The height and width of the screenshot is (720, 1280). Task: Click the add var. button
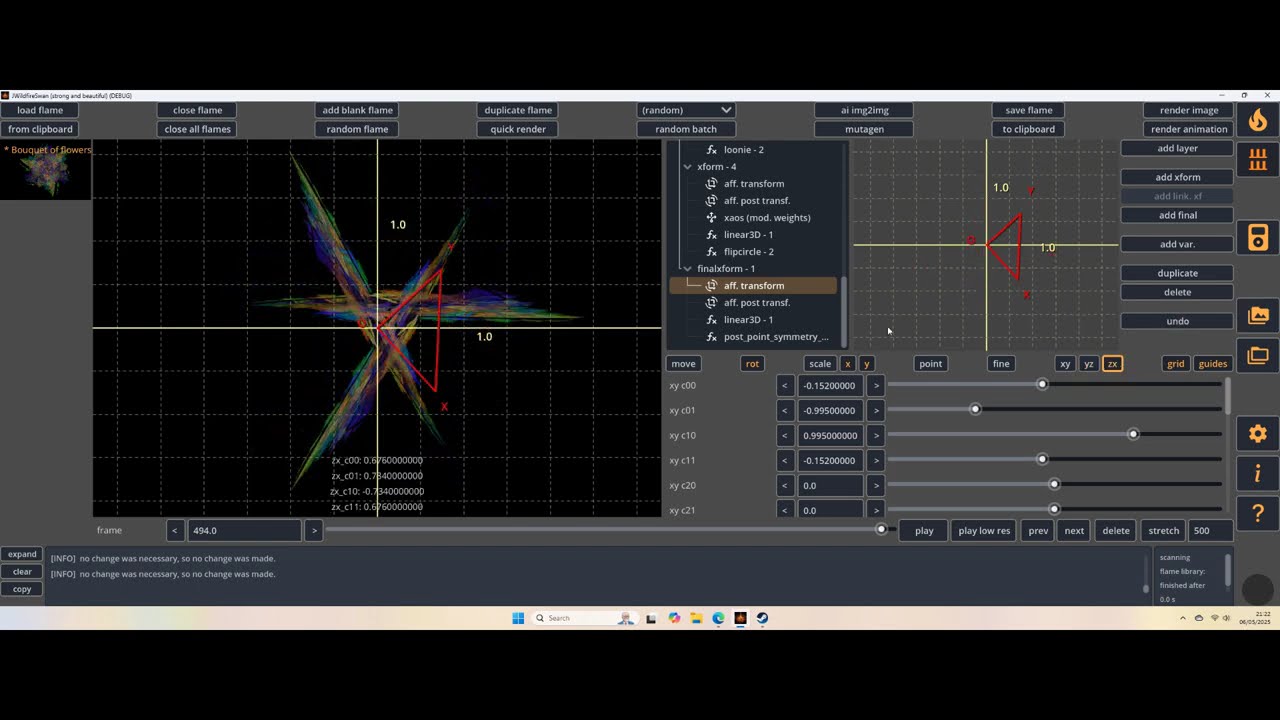pos(1178,244)
